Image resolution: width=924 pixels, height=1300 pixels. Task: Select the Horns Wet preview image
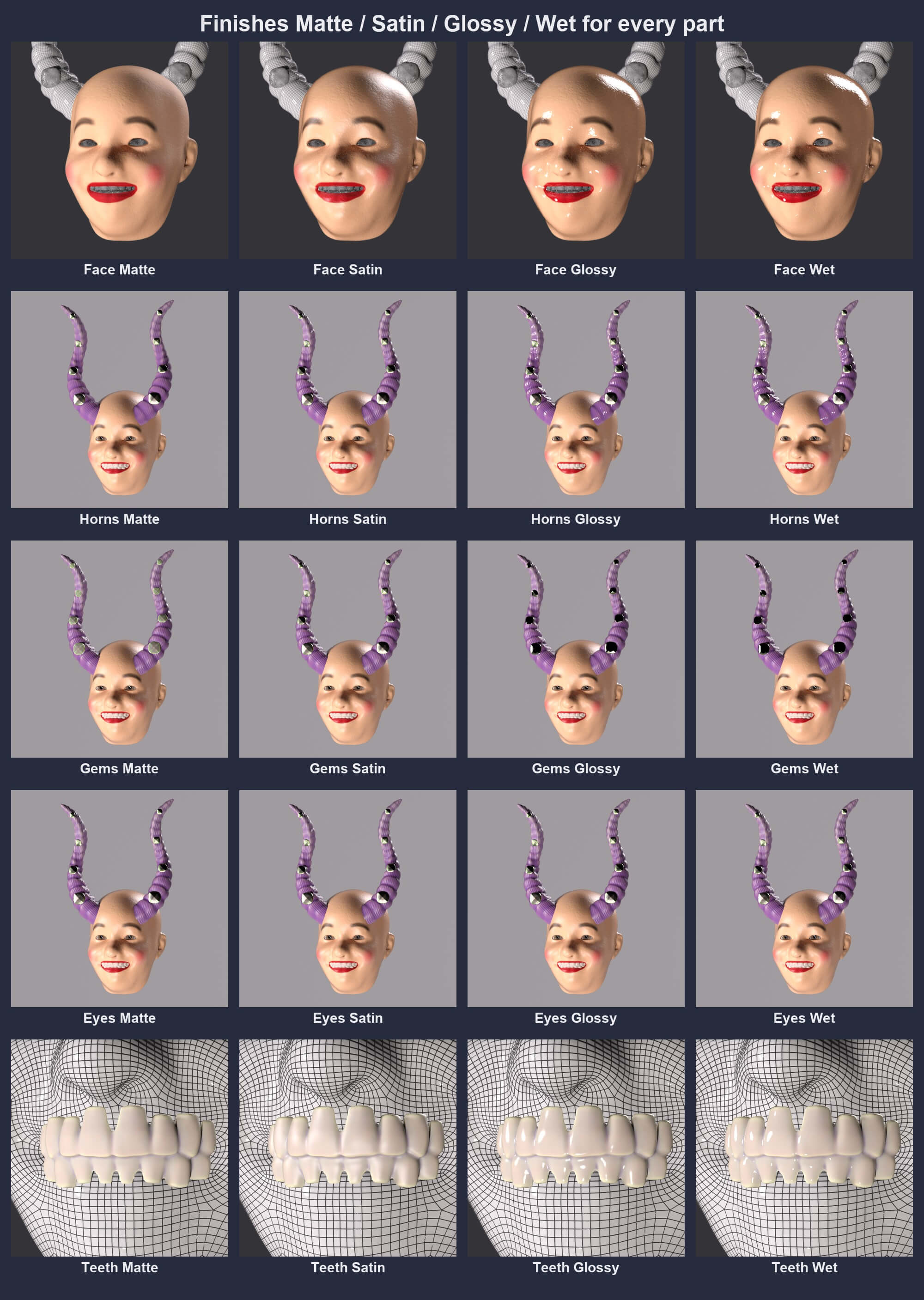click(804, 400)
